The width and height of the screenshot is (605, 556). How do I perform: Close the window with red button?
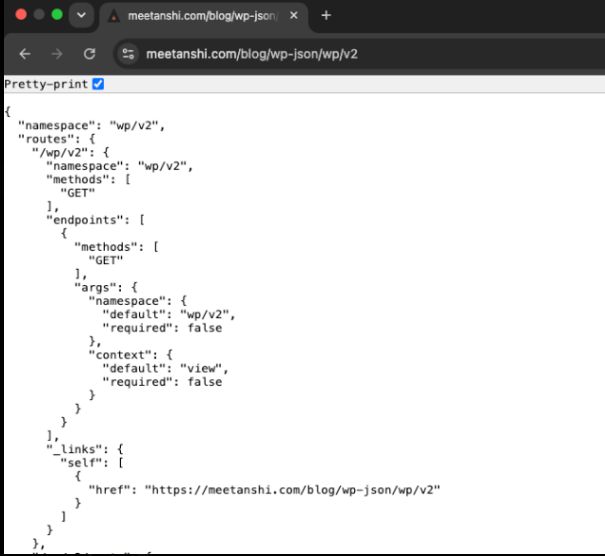coord(21,15)
